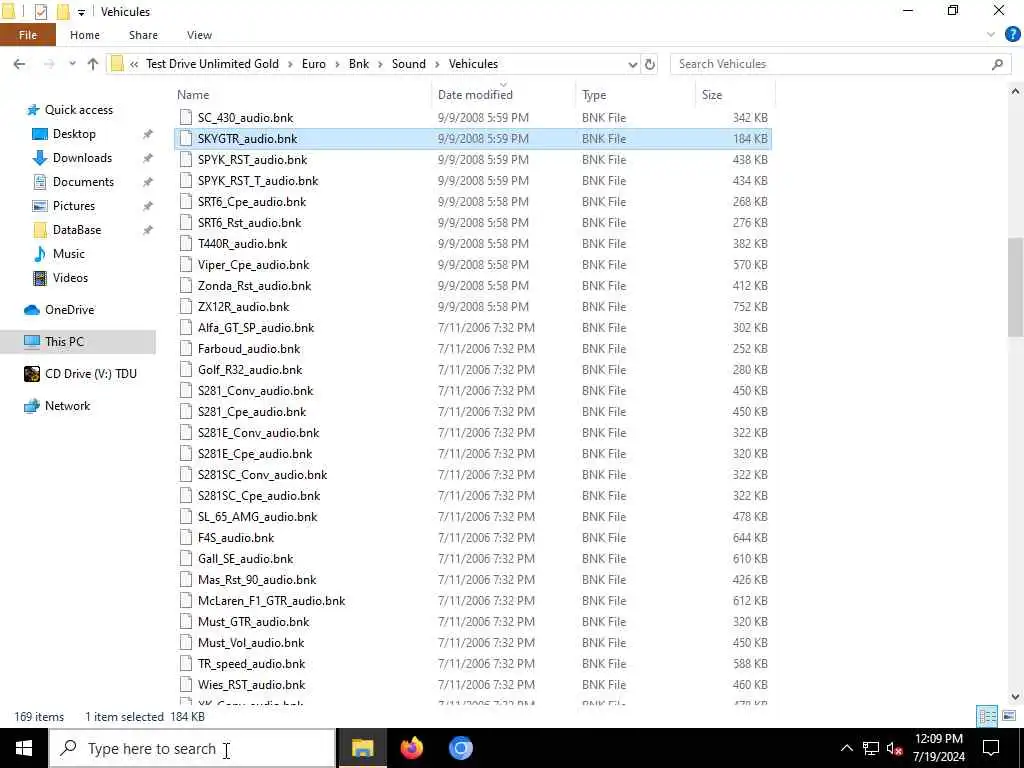
Task: Open the Windows Start menu
Action: 24,748
